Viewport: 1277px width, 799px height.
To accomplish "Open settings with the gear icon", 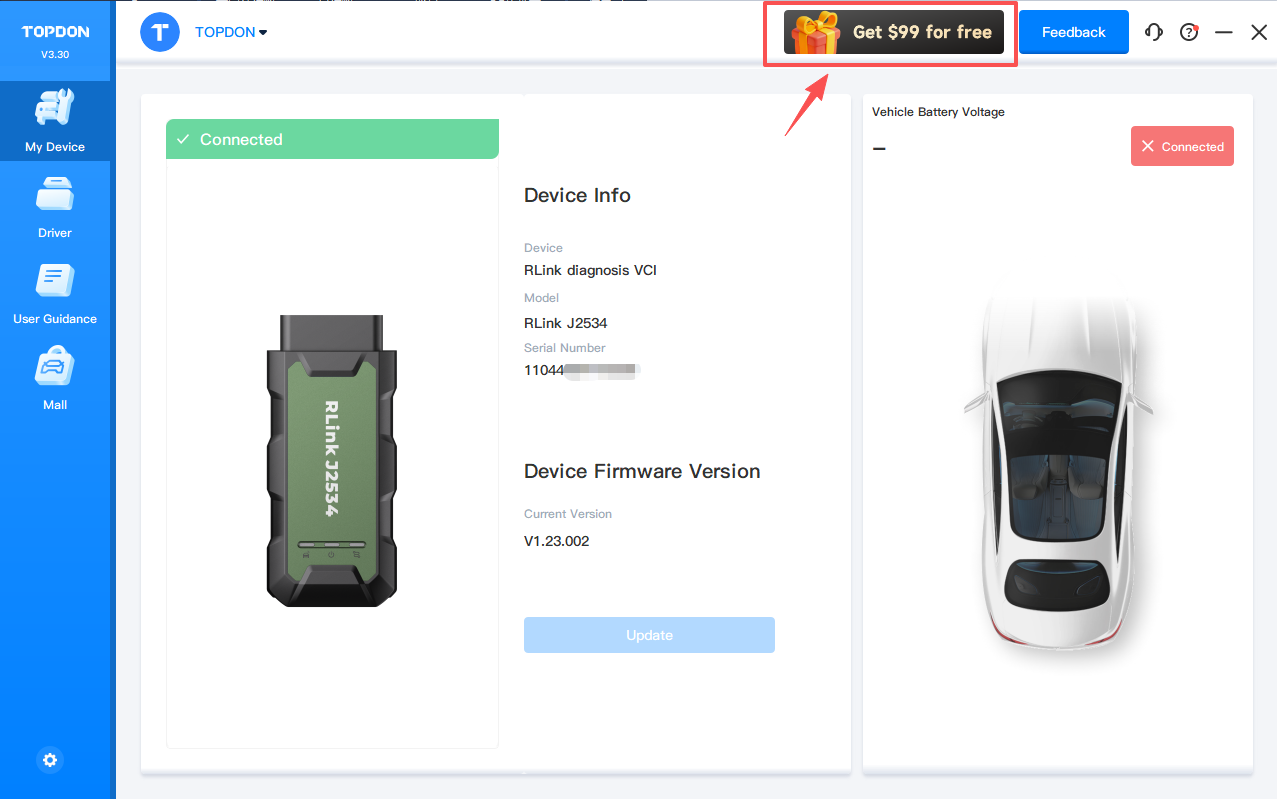I will tap(50, 760).
